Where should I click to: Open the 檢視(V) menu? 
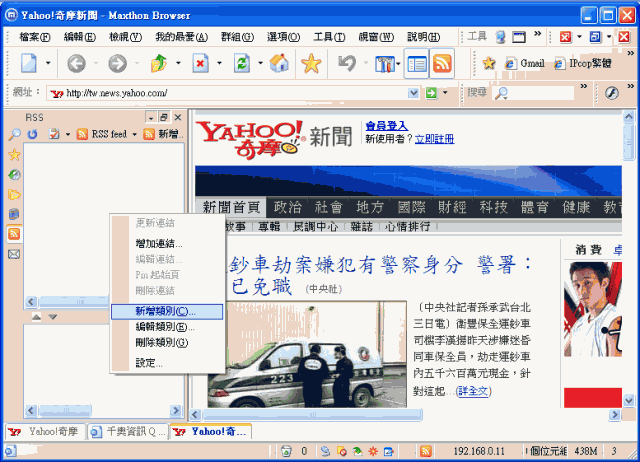click(x=125, y=37)
